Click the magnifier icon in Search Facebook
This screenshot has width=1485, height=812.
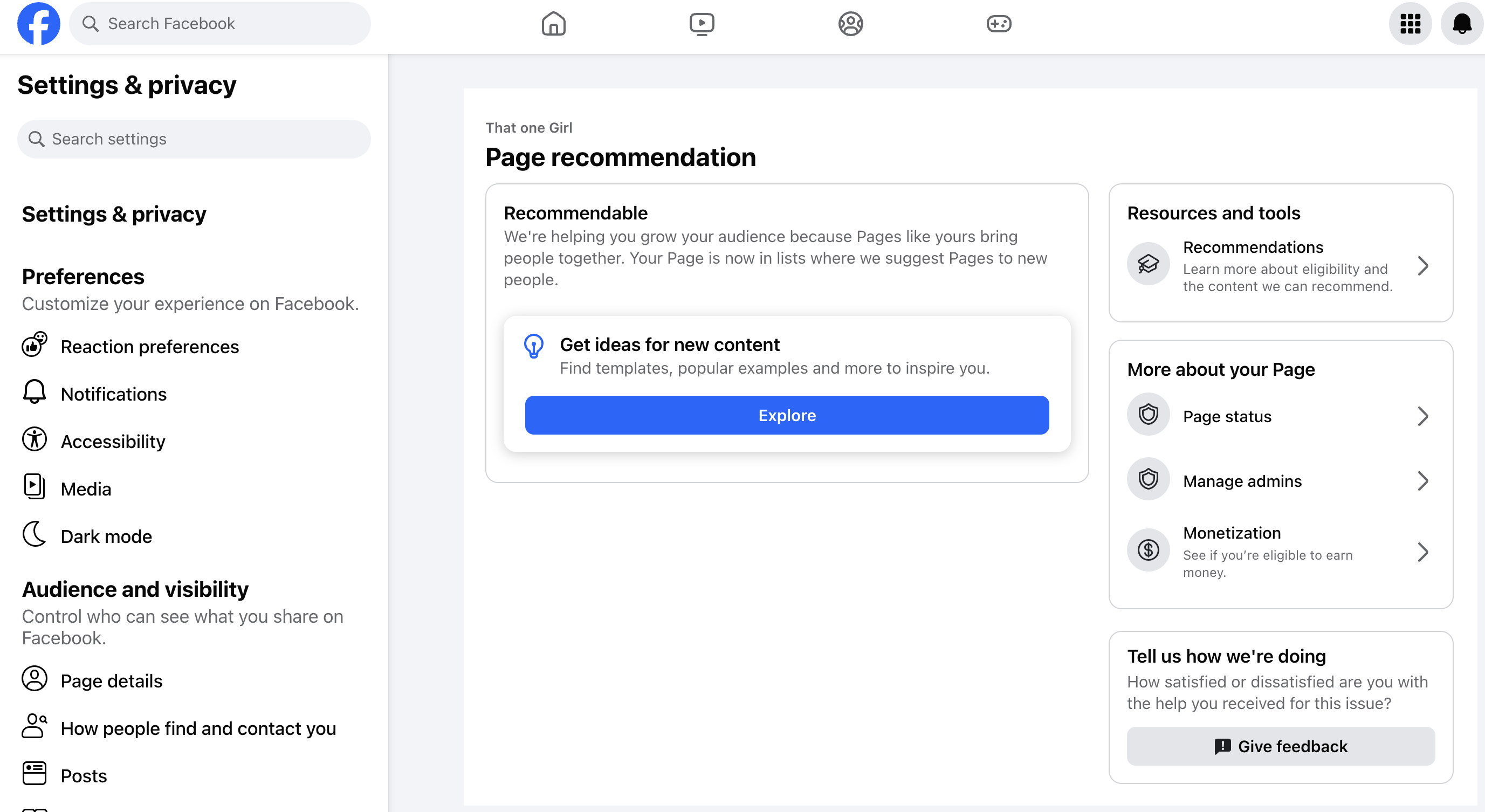tap(90, 24)
